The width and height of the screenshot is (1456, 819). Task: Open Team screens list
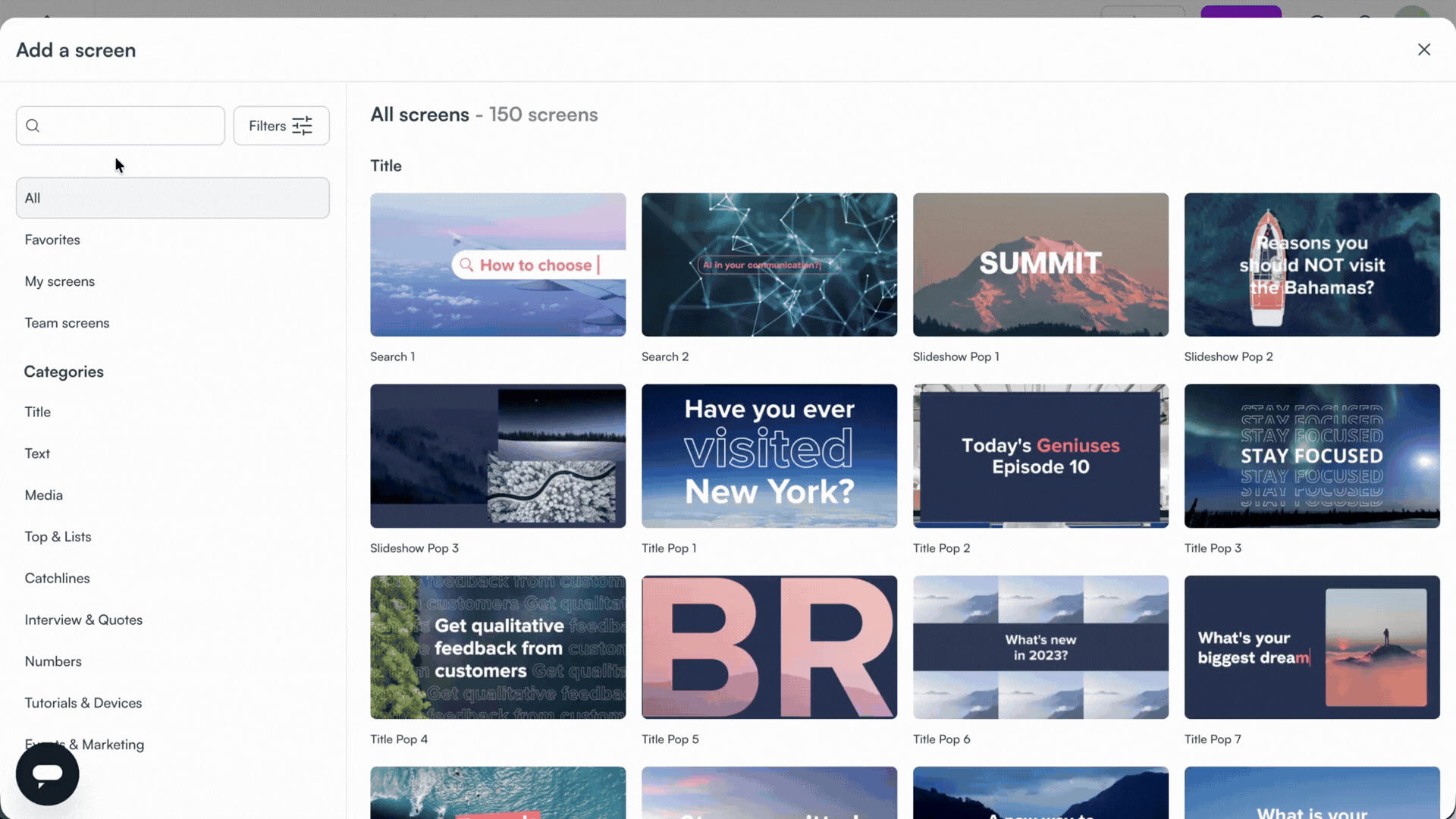[x=67, y=322]
